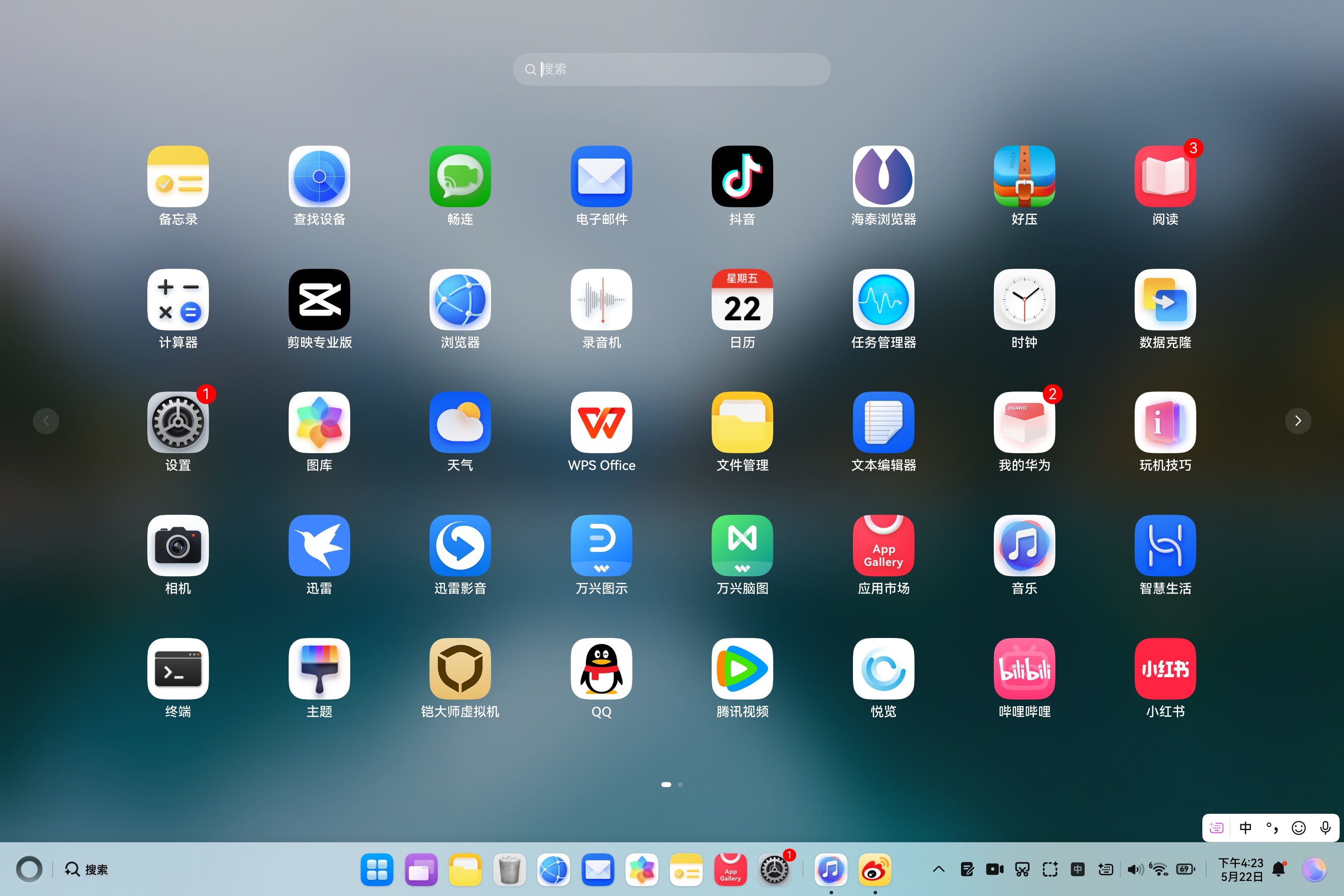Screen dimensions: 1344x896
Task: Go to previous page with left arrow
Action: click(46, 421)
